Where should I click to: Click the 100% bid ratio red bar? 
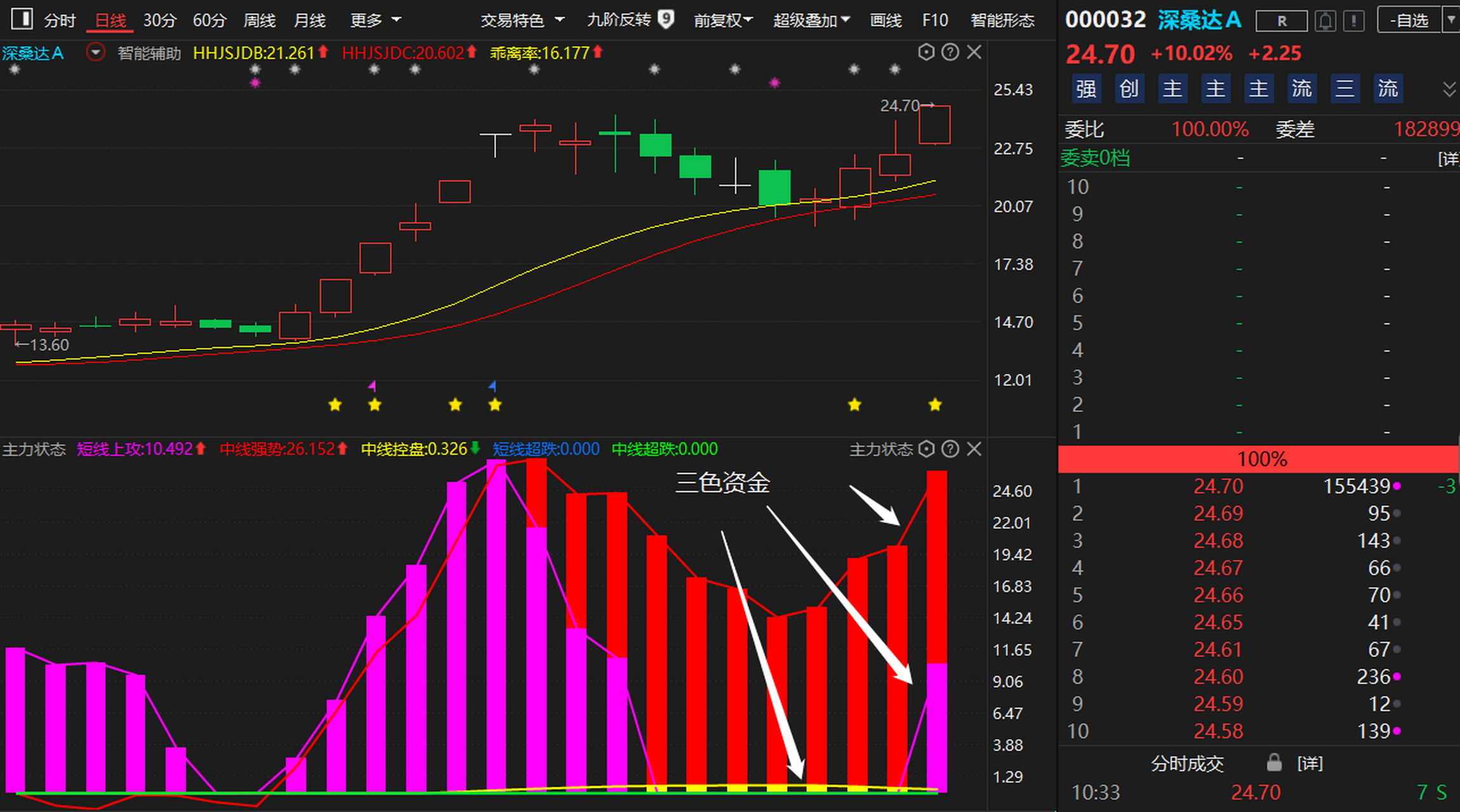pyautogui.click(x=1259, y=459)
